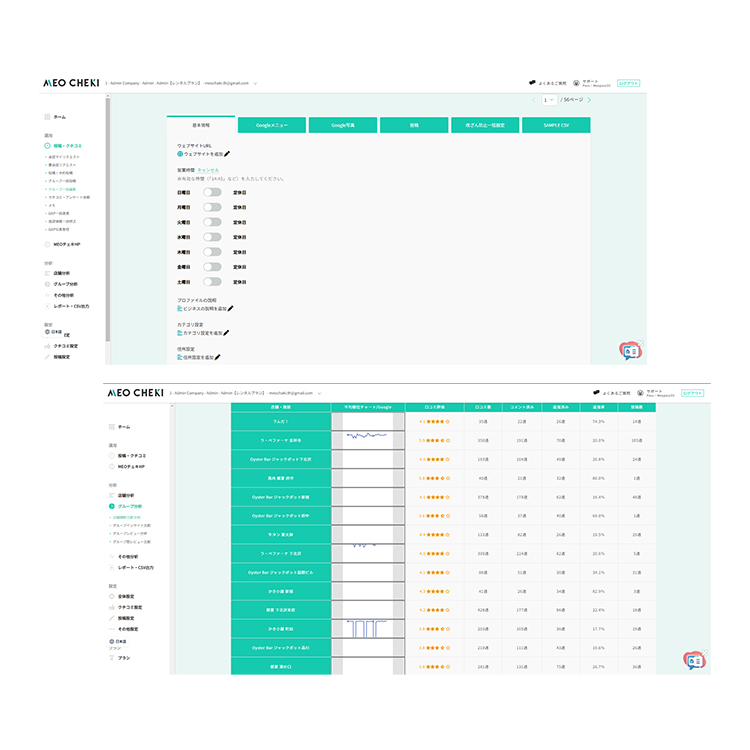Click ログアウト button in upper header
Screen dimensions: 750x750
(628, 83)
